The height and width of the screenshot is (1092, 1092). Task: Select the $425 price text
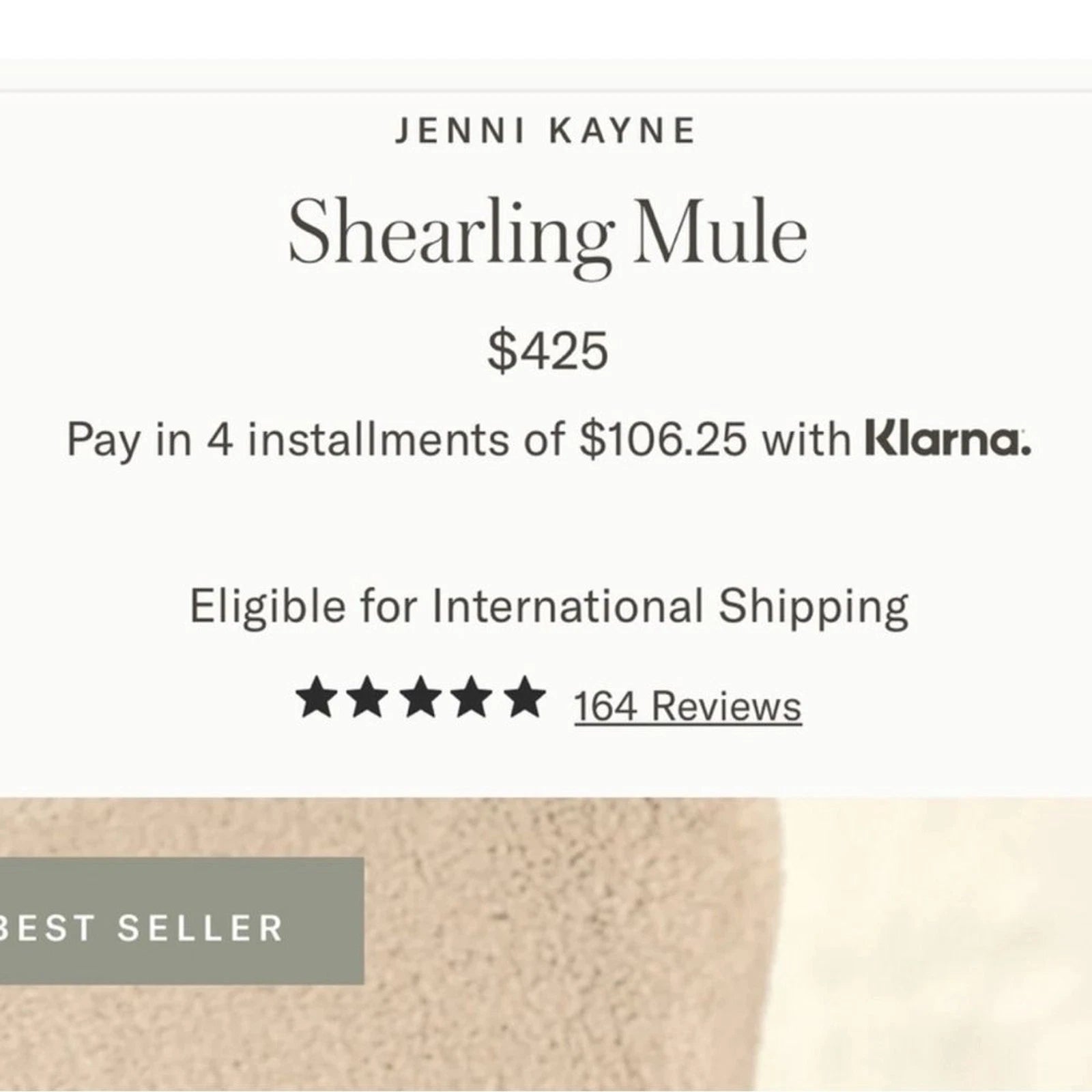pyautogui.click(x=547, y=351)
